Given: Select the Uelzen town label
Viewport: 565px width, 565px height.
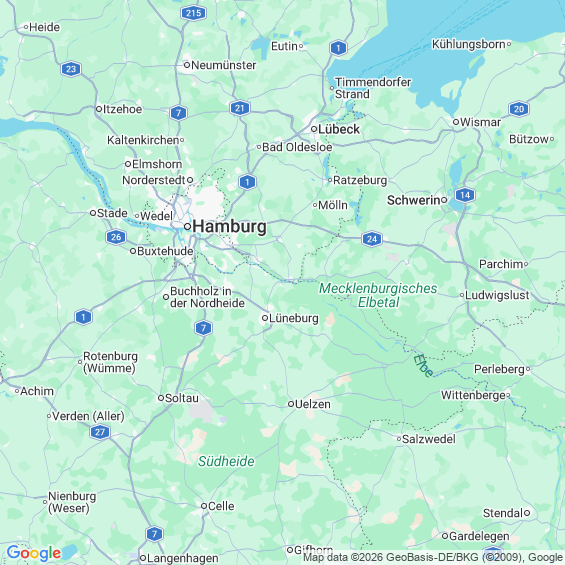Looking at the screenshot, I should (x=313, y=404).
